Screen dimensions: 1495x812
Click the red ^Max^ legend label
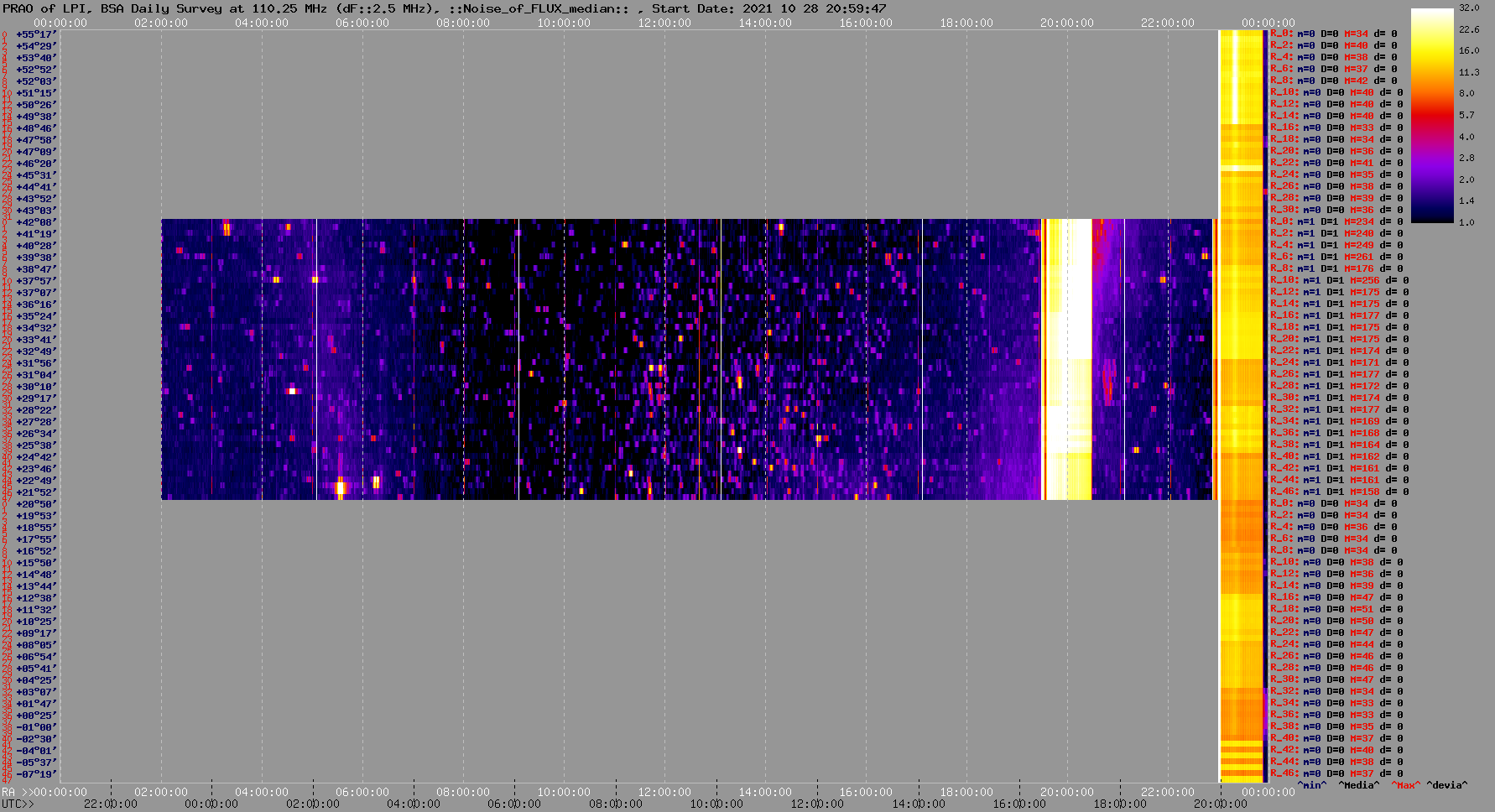[x=1406, y=785]
